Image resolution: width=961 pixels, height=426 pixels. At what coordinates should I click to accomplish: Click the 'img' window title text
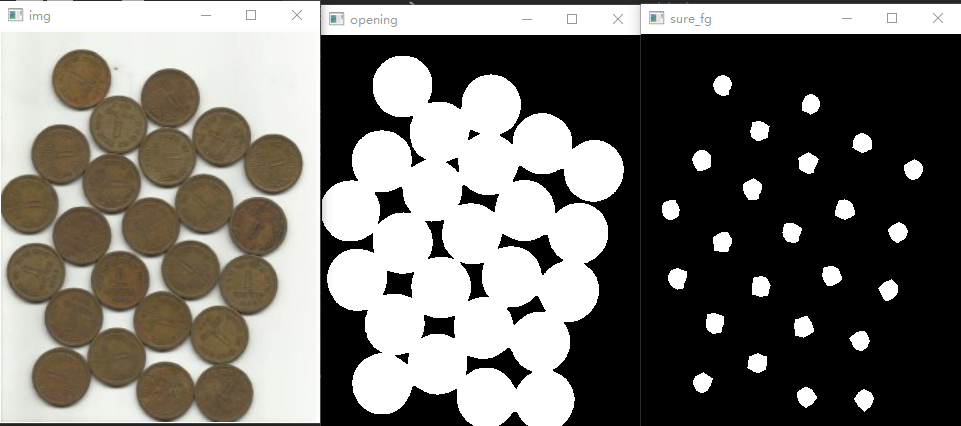coord(39,16)
